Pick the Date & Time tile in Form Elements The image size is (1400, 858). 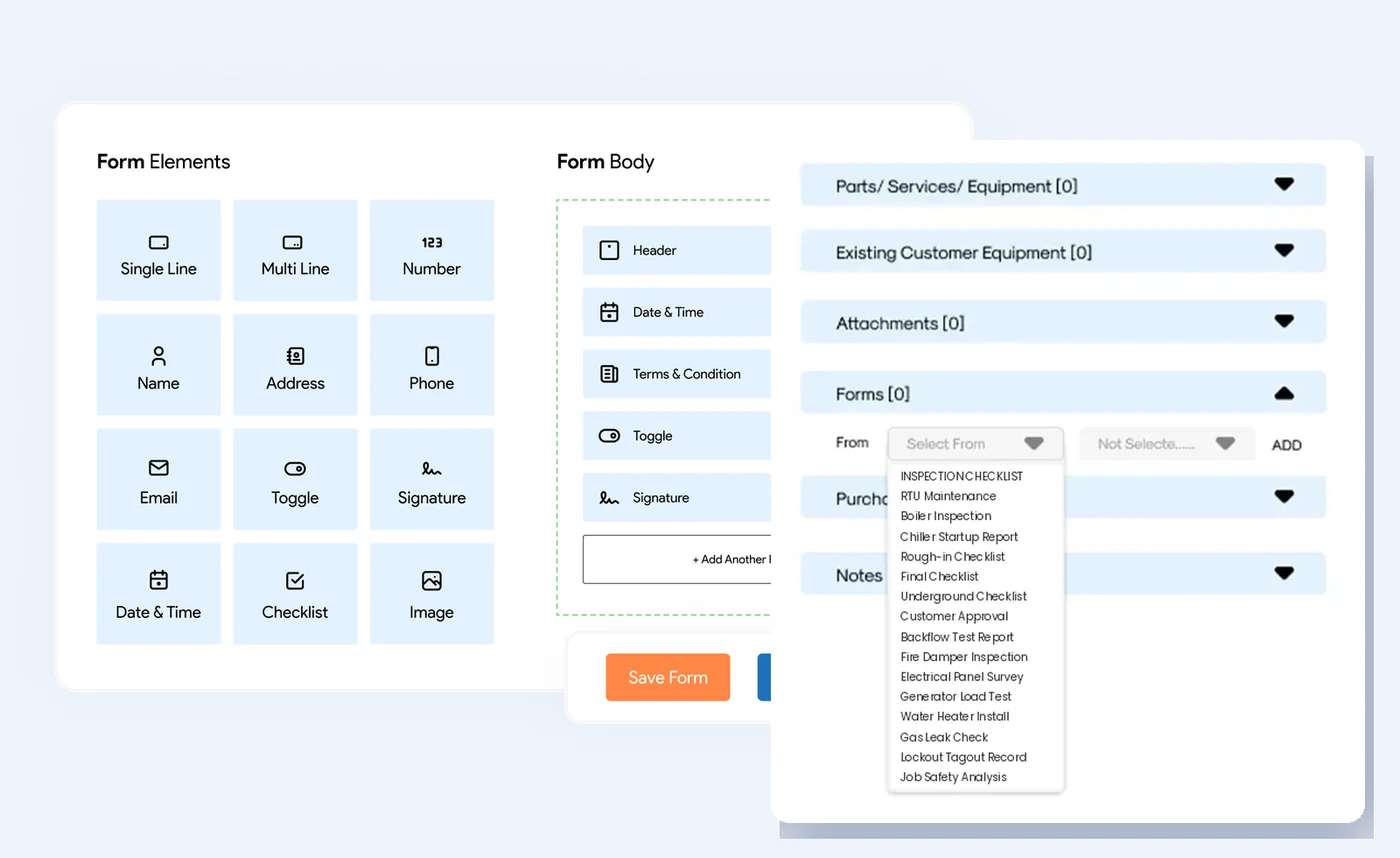(x=158, y=594)
